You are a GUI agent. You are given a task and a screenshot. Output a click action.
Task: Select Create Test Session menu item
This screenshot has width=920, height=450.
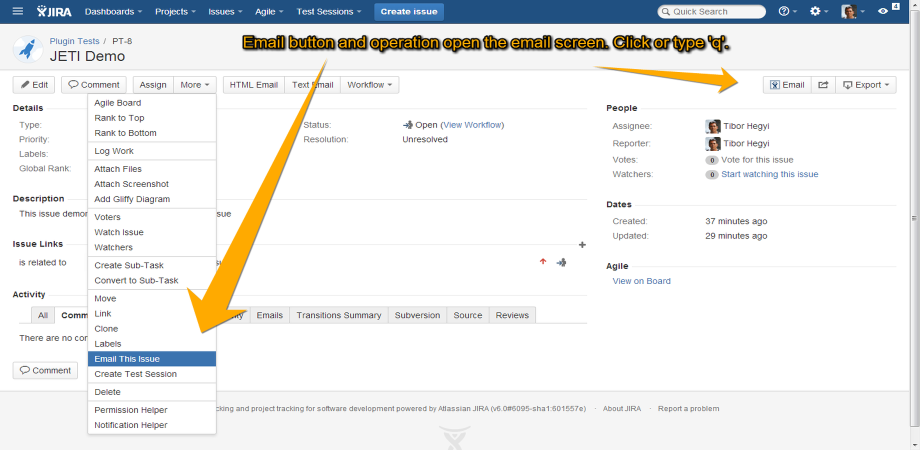pyautogui.click(x=152, y=374)
